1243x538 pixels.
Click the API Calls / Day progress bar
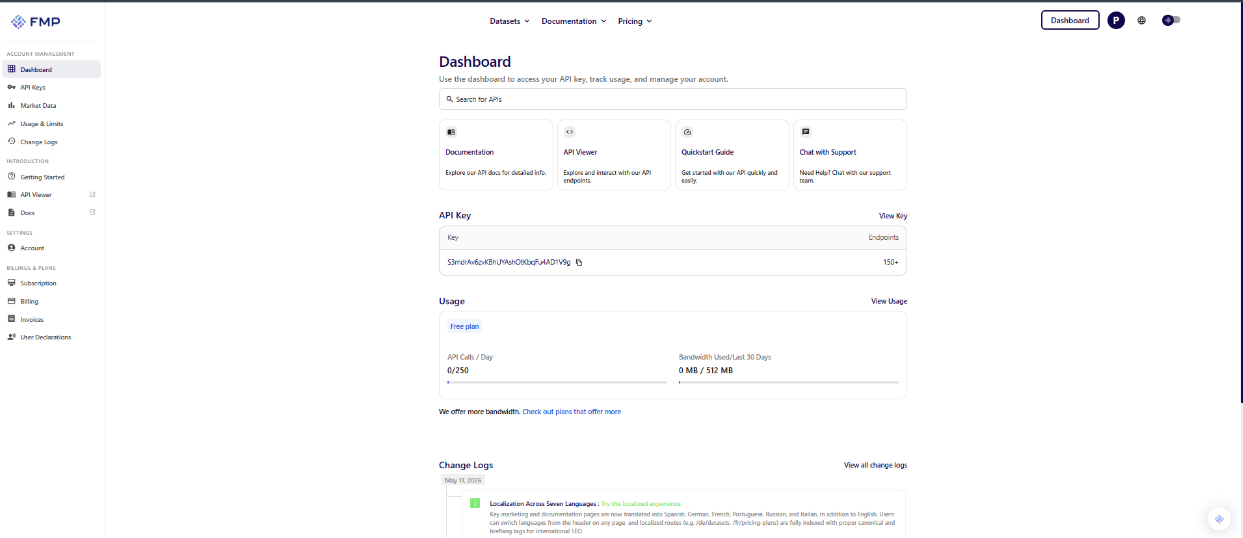[x=557, y=382]
